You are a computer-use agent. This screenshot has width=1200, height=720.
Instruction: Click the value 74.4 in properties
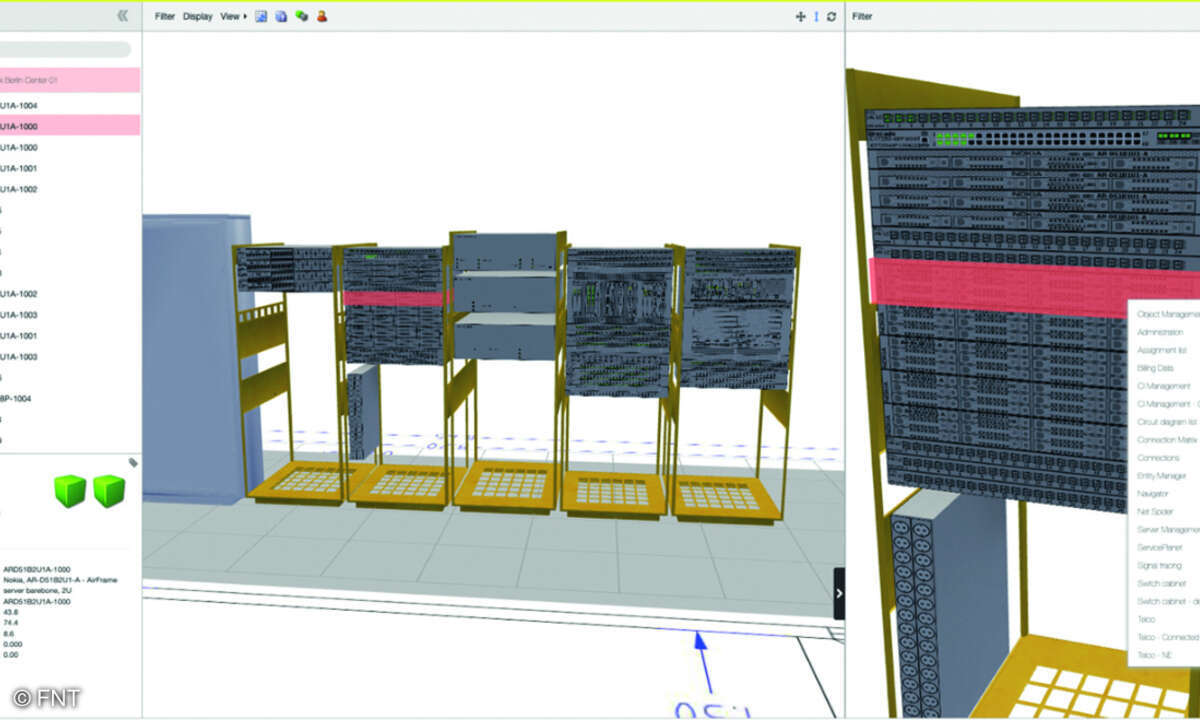click(11, 621)
